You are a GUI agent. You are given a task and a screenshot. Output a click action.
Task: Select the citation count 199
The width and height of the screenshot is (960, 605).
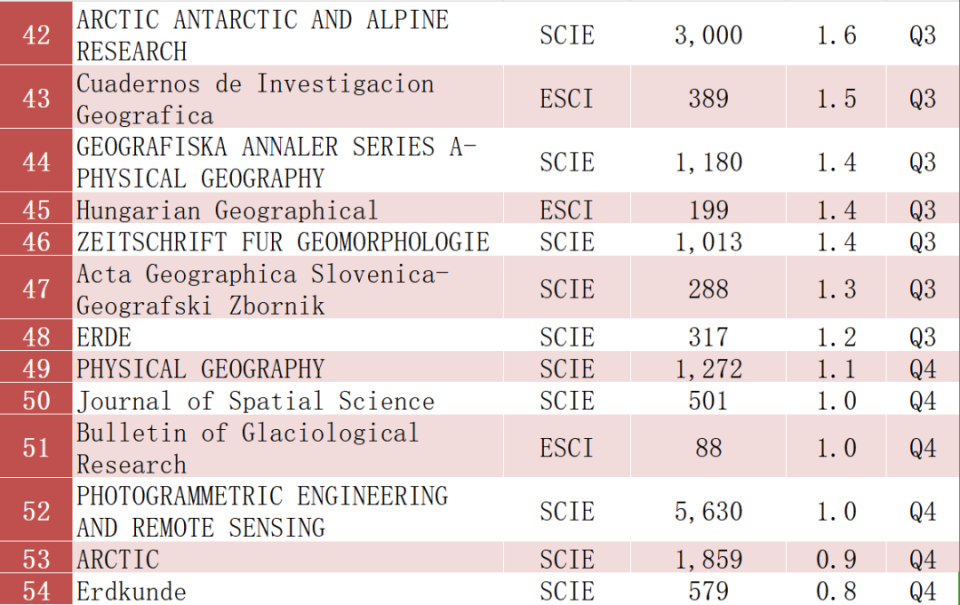pyautogui.click(x=708, y=210)
